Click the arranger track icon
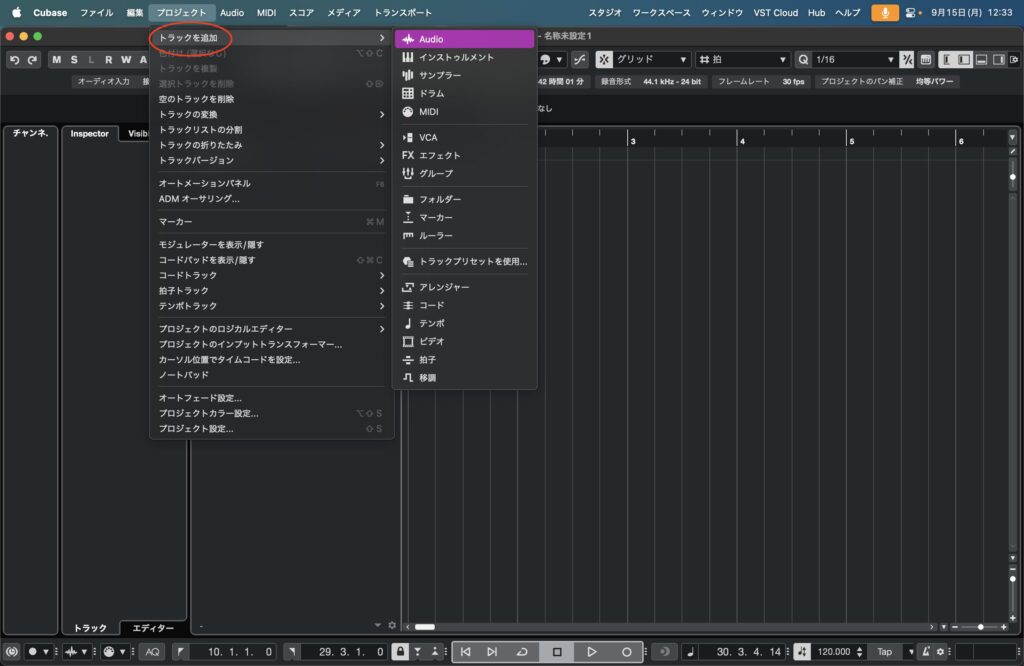 408,287
